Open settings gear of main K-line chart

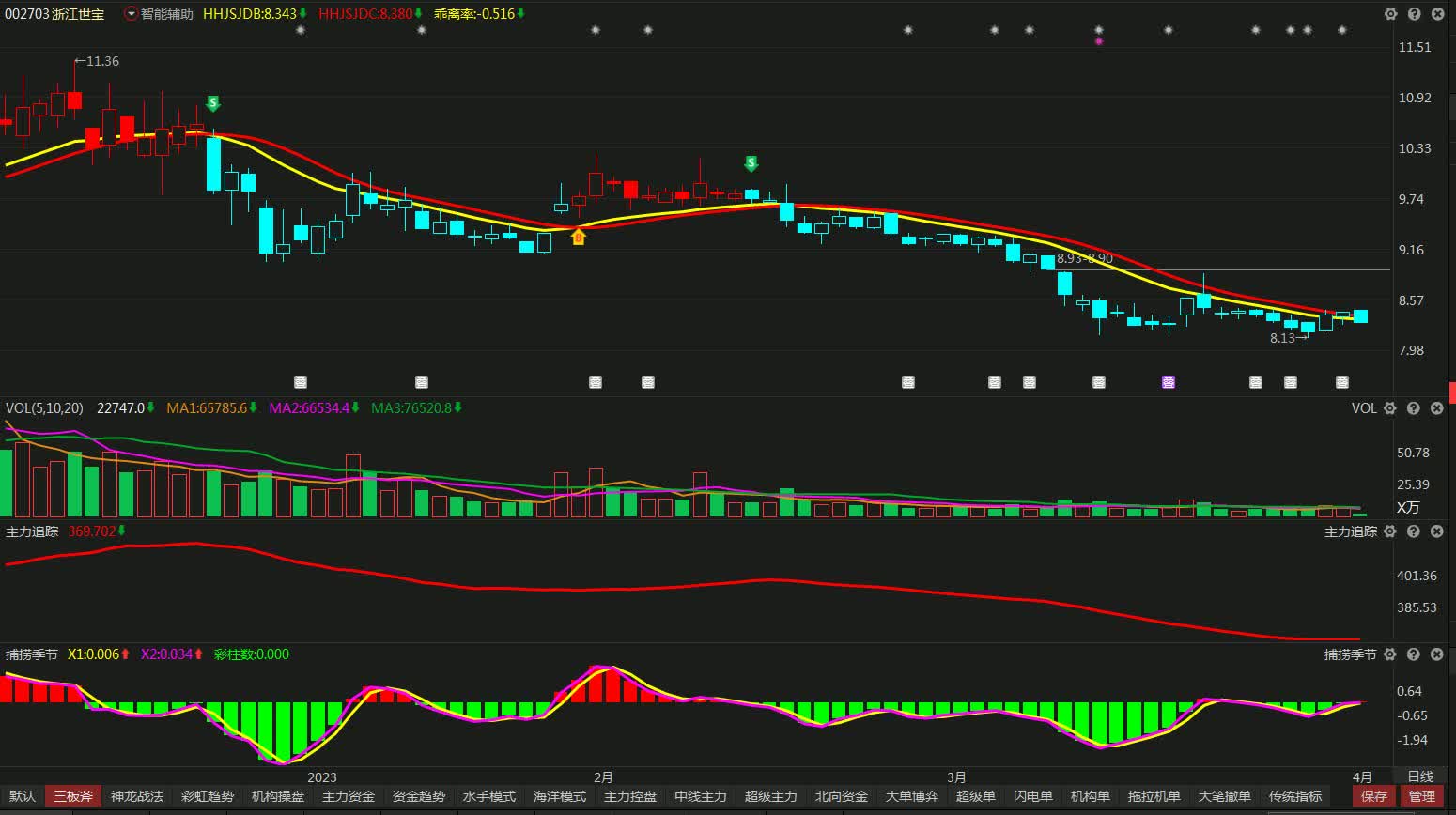tap(1391, 14)
